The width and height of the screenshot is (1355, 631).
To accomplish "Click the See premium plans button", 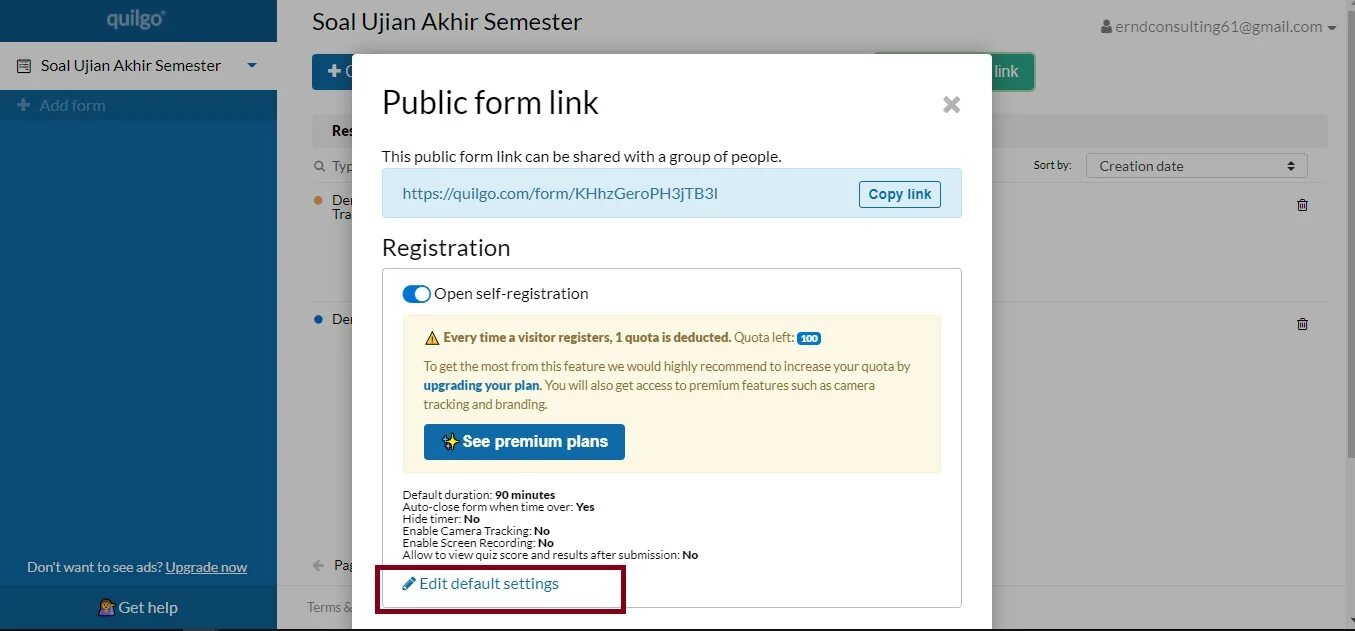I will (524, 442).
